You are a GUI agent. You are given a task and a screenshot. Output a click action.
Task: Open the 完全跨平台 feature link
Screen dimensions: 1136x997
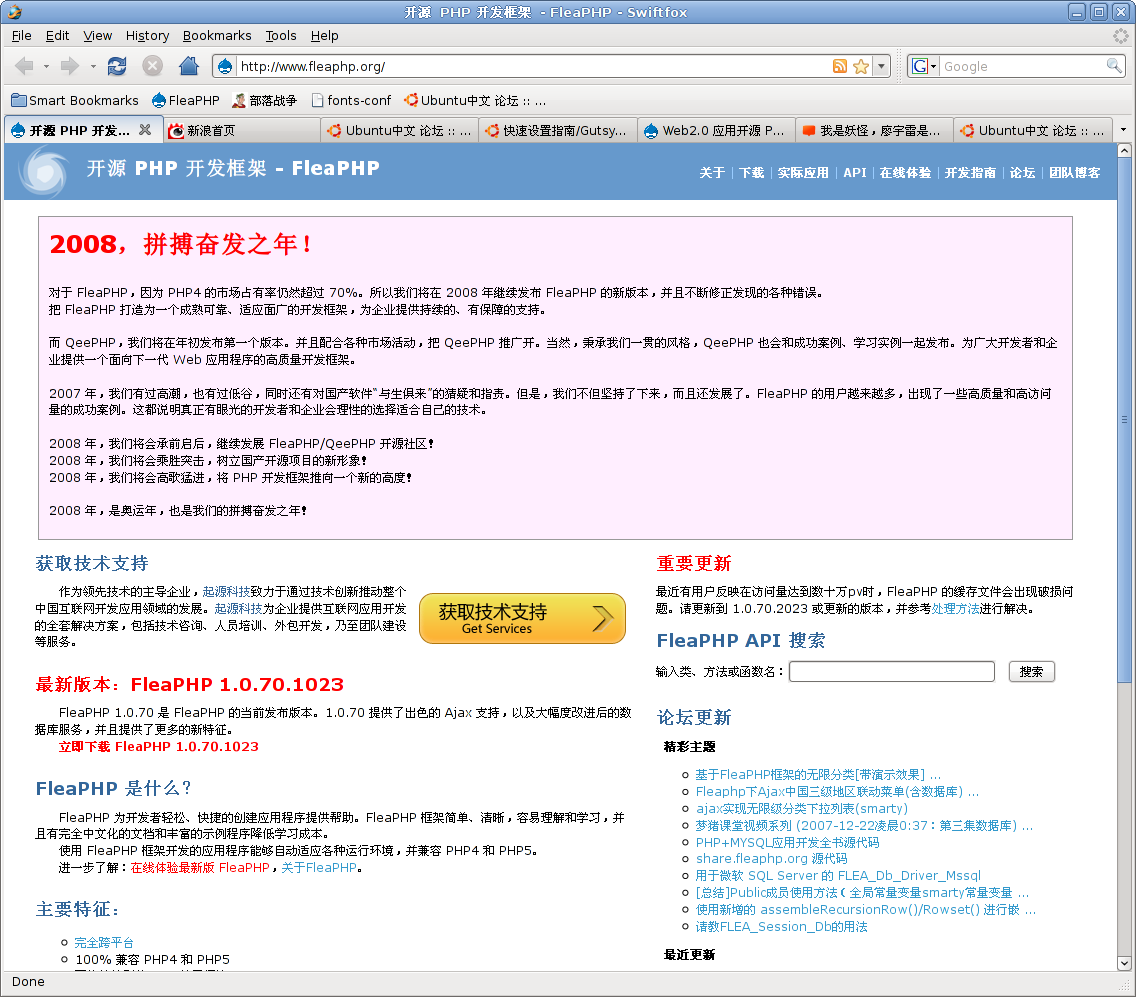pos(104,943)
